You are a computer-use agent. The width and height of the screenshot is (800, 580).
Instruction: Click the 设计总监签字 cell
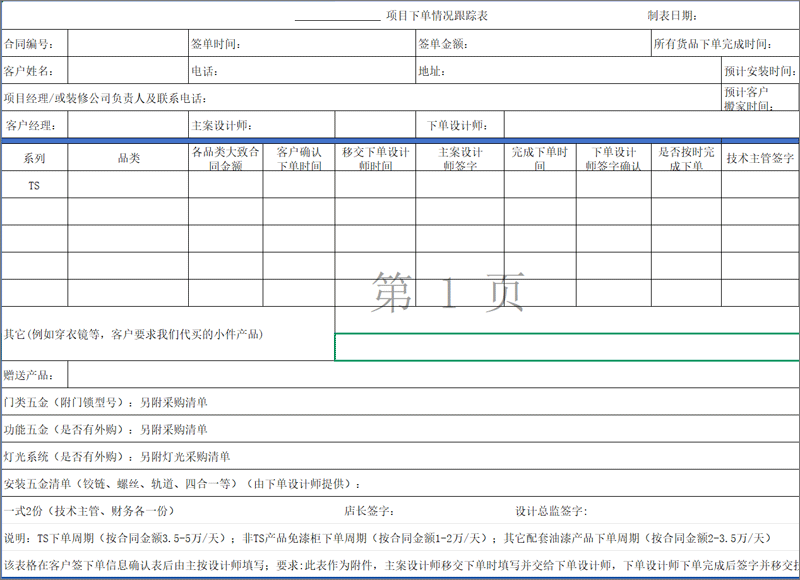click(551, 511)
